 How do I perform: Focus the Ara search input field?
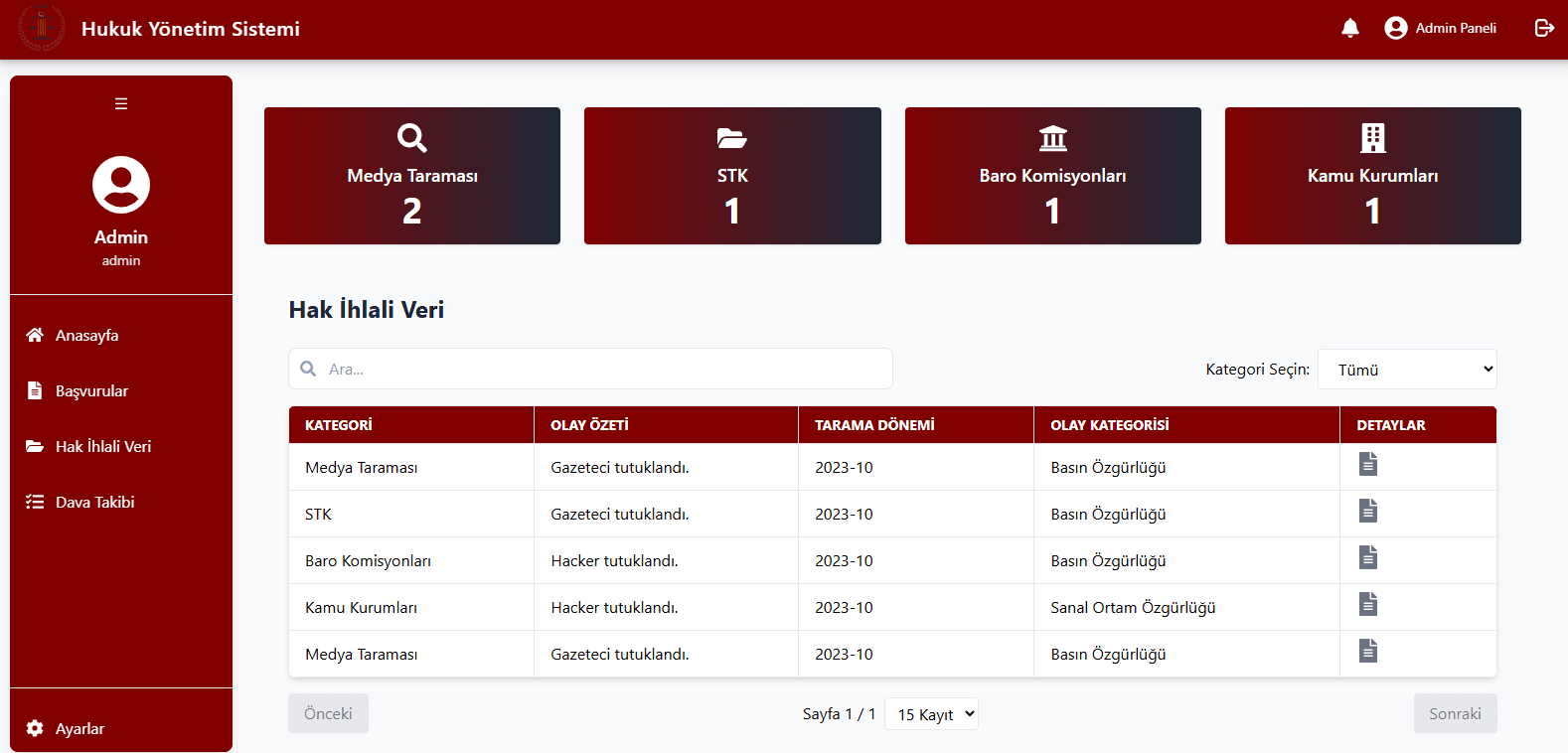pyautogui.click(x=590, y=369)
